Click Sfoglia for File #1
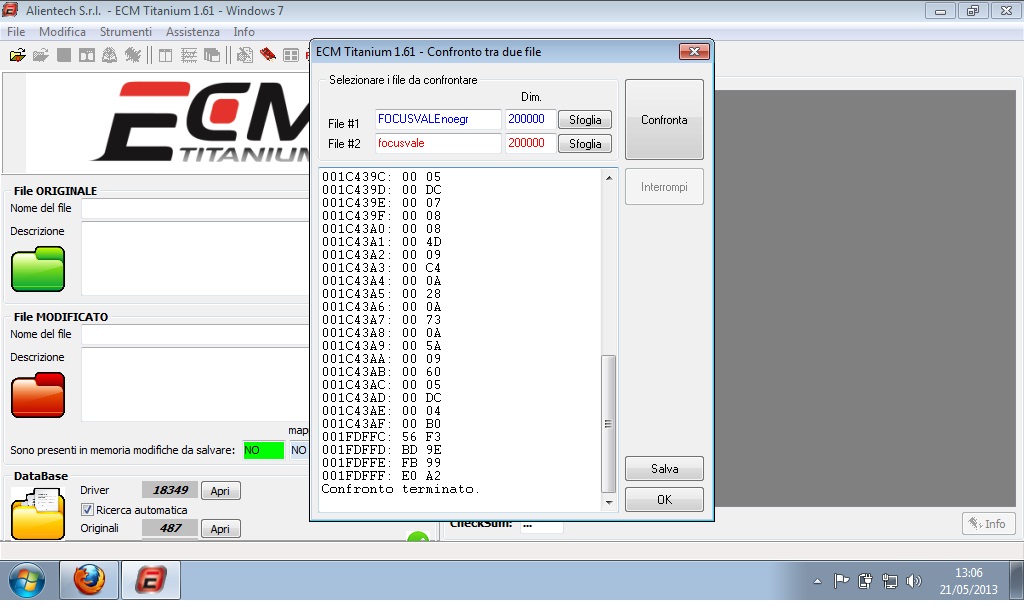This screenshot has height=612, width=1024. click(x=584, y=120)
